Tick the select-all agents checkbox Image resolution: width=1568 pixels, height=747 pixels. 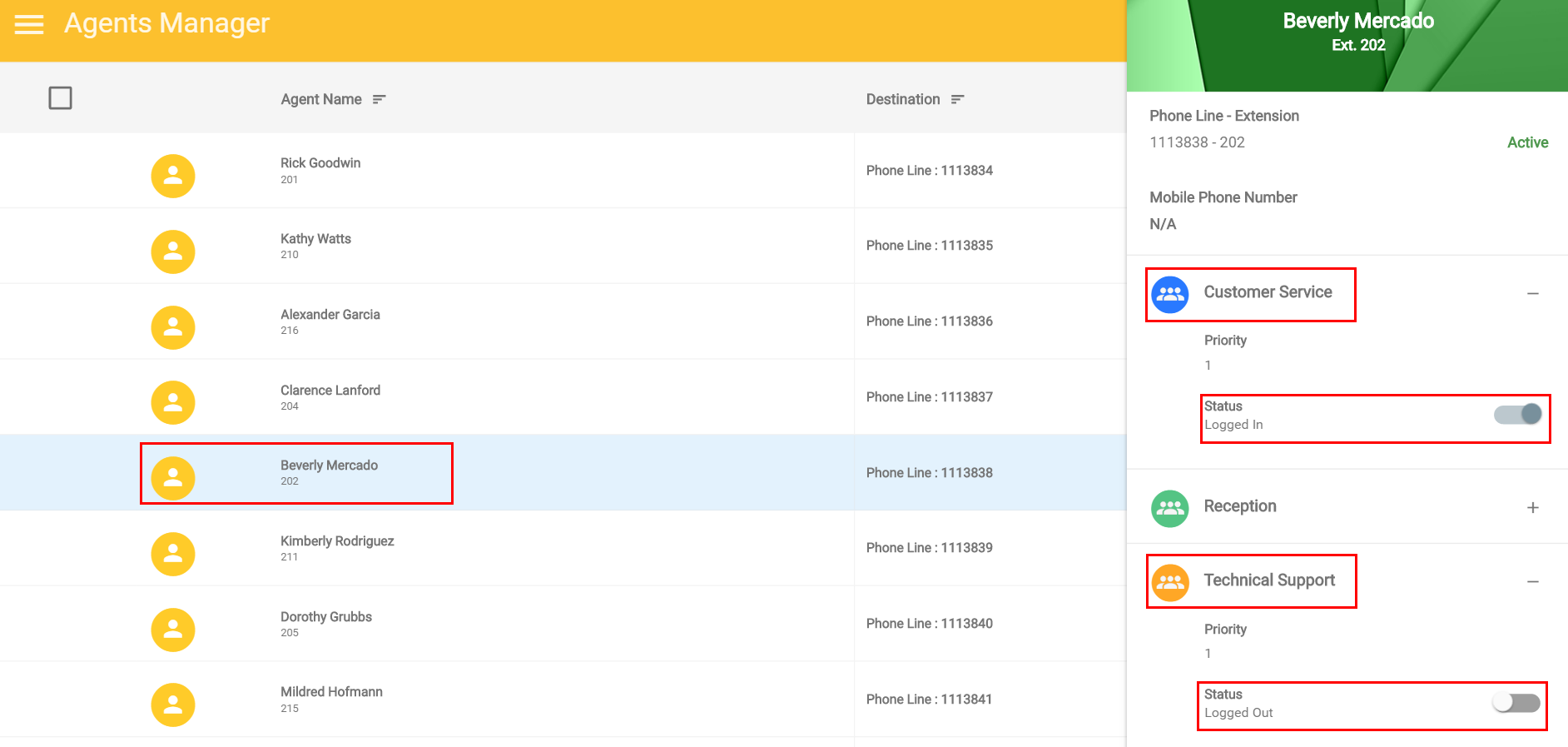[x=61, y=98]
